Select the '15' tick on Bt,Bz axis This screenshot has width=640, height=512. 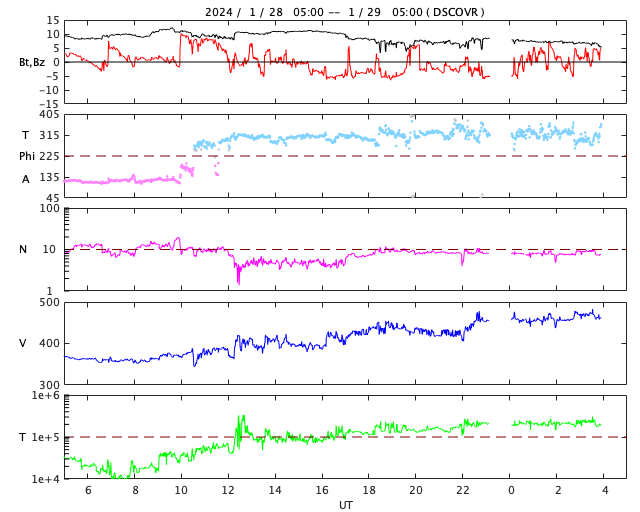(x=53, y=20)
